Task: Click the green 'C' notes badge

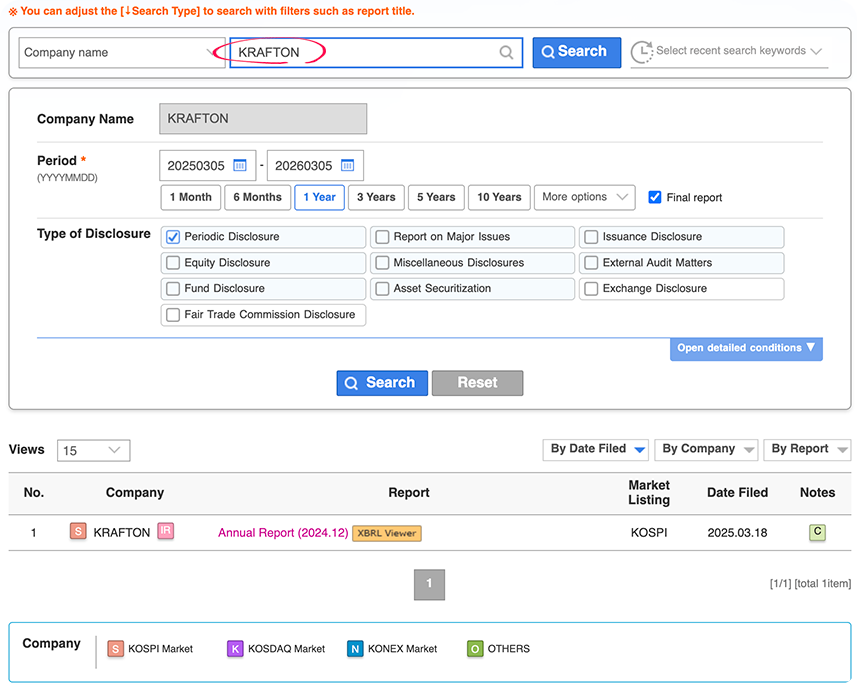Action: coord(817,532)
